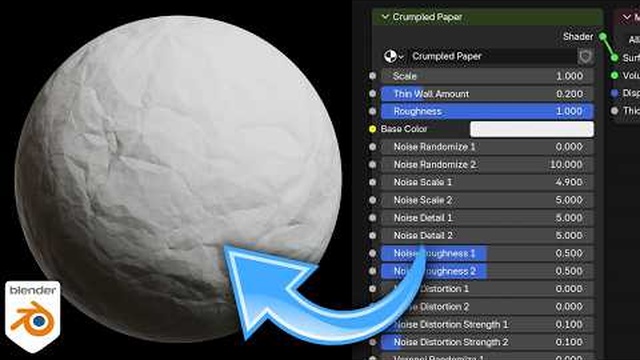Click the Noise Detail 1 value field
The image size is (640, 360).
click(487, 218)
